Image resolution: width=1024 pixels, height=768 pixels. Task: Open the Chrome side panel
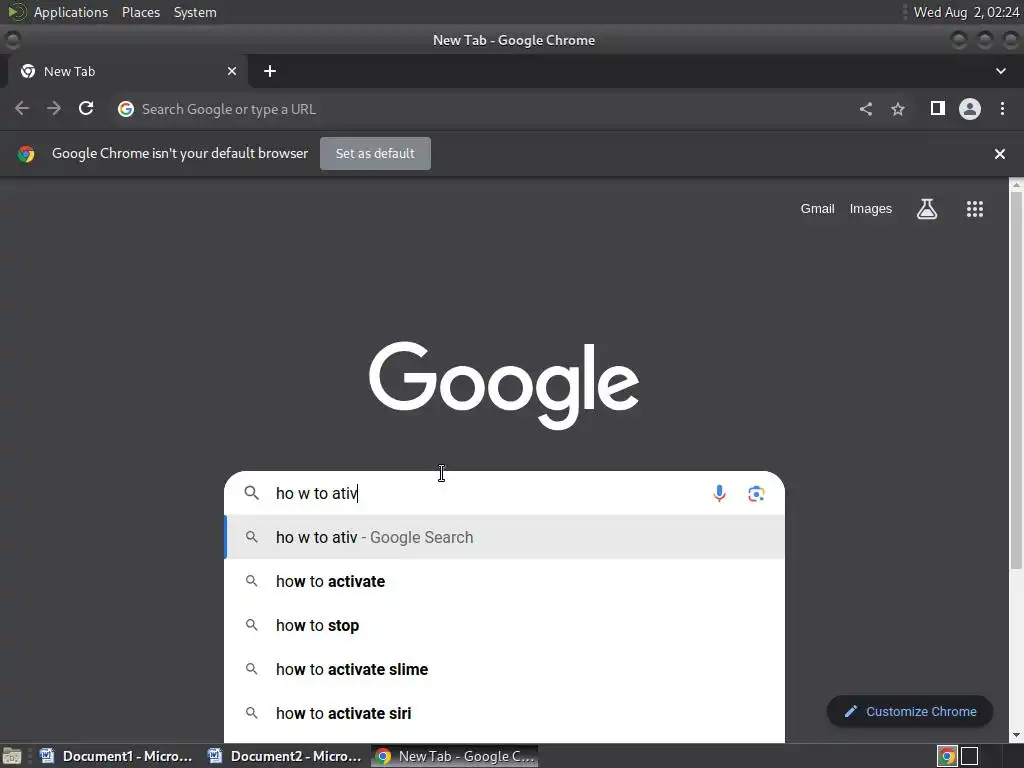[938, 108]
